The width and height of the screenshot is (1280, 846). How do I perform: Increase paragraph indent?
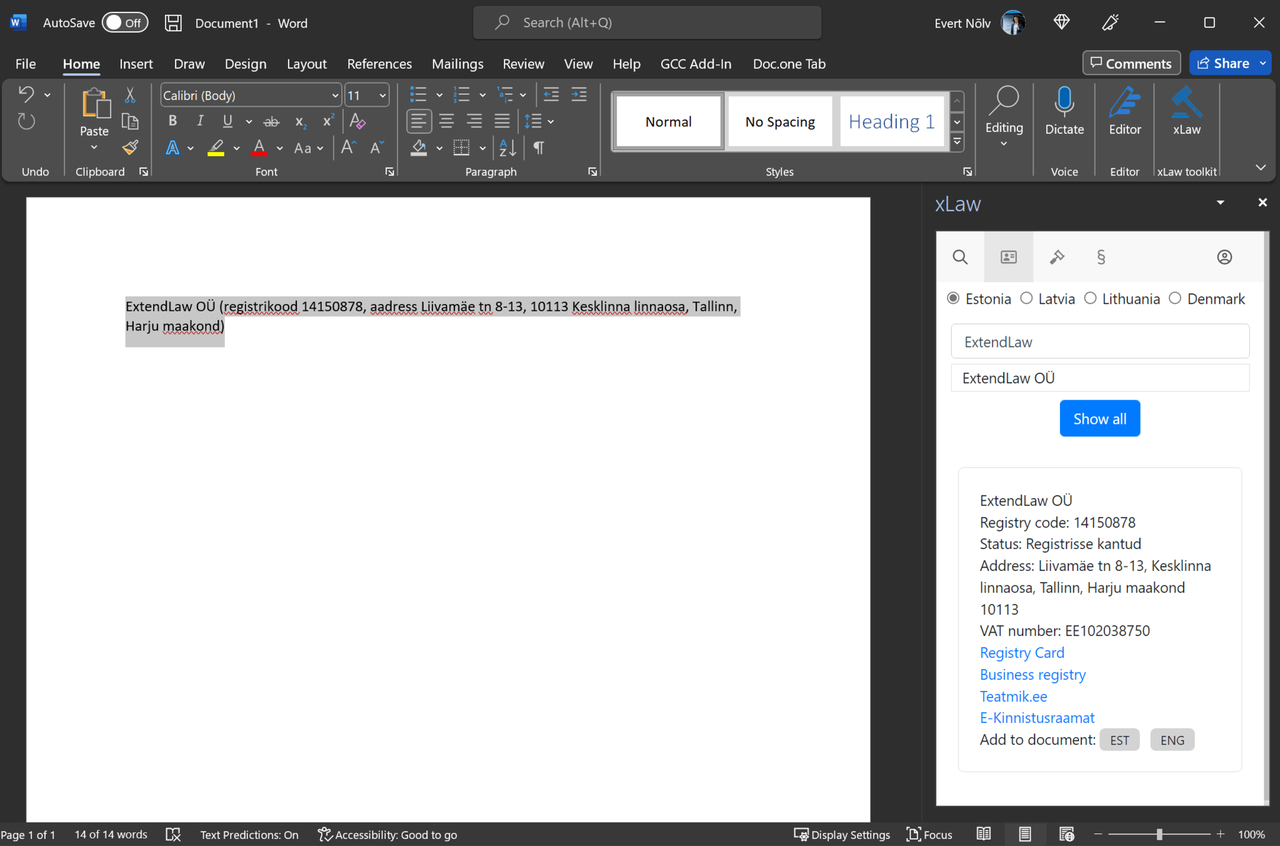[579, 95]
